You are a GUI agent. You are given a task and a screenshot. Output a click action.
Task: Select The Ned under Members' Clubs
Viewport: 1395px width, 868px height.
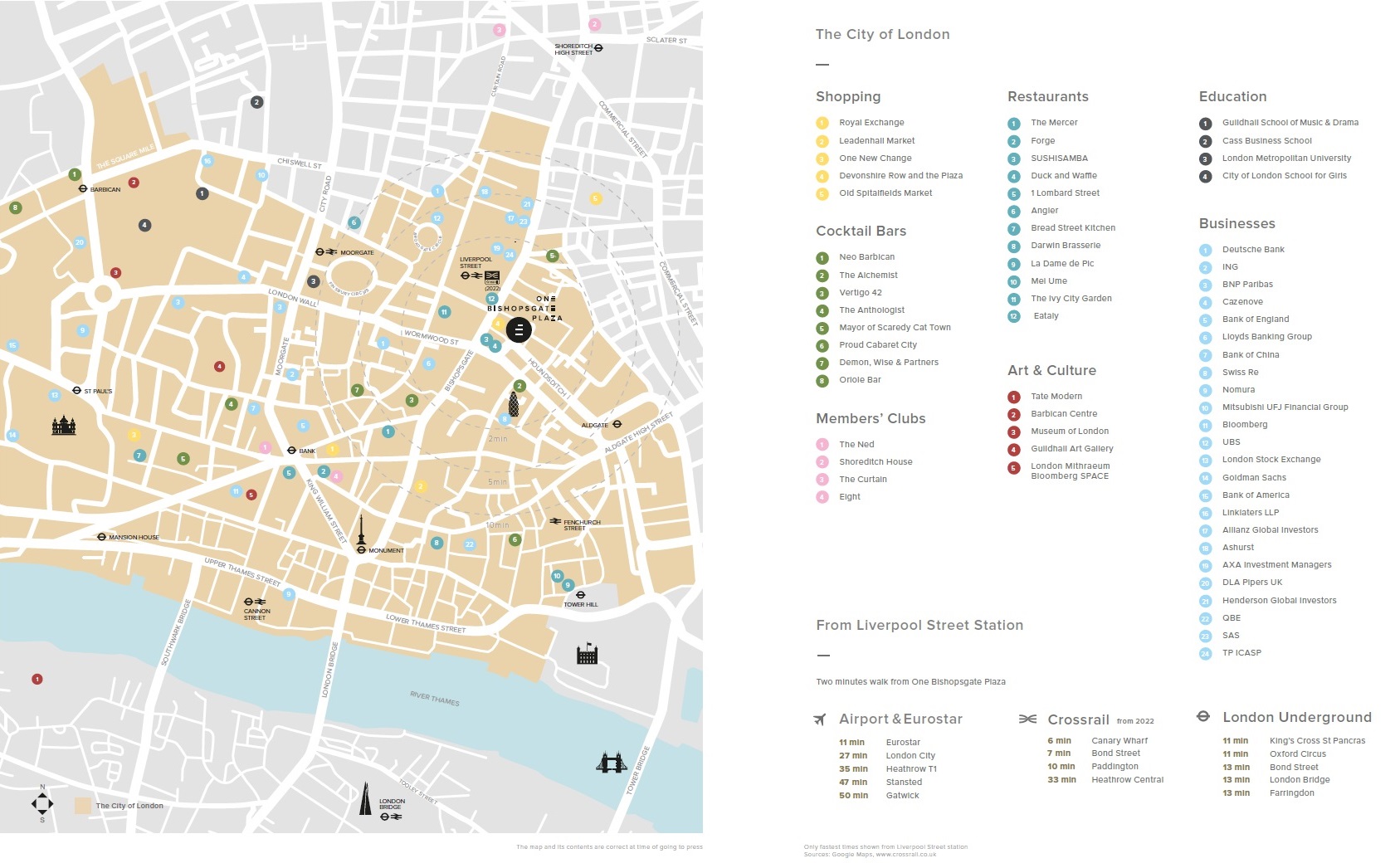tap(856, 445)
